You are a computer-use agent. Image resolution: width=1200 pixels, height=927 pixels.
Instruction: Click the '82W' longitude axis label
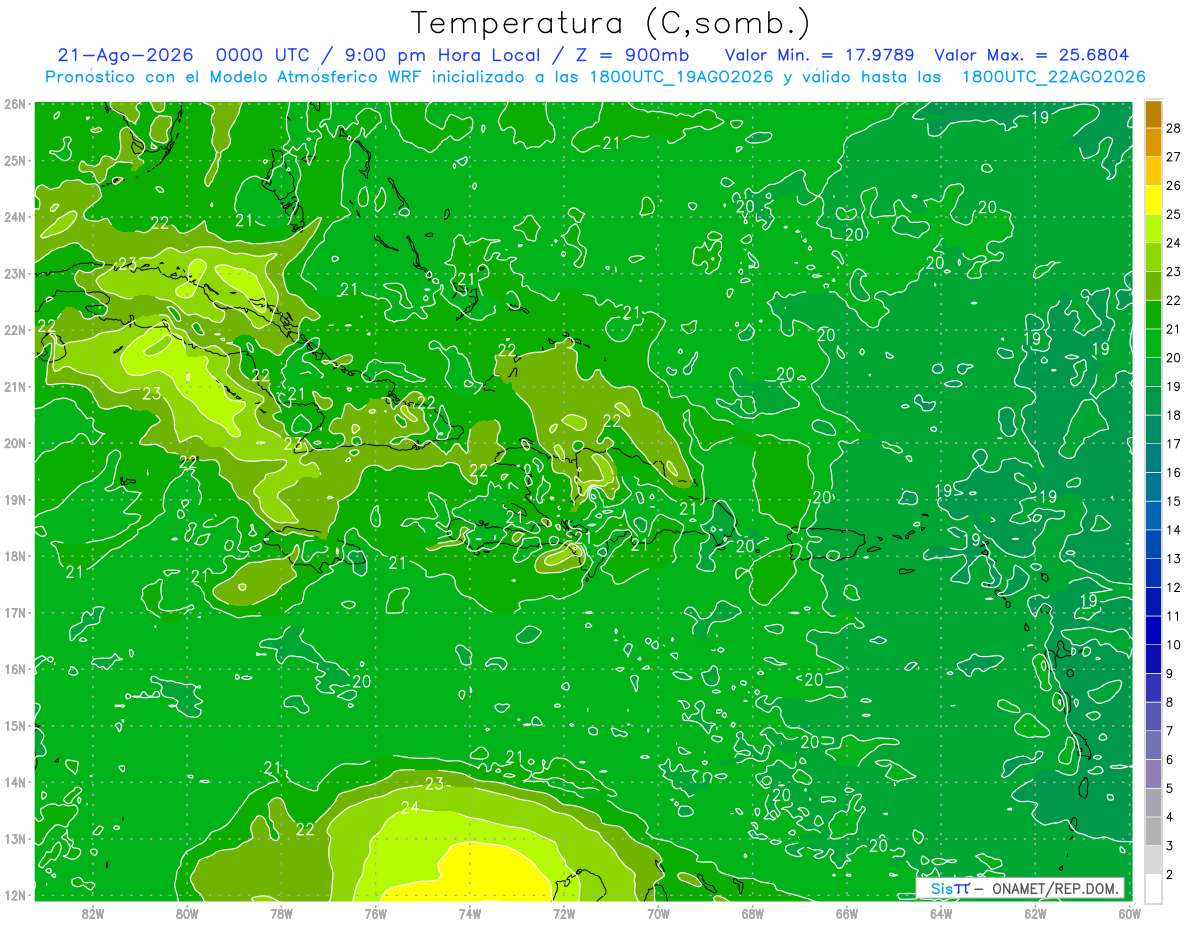(x=93, y=913)
